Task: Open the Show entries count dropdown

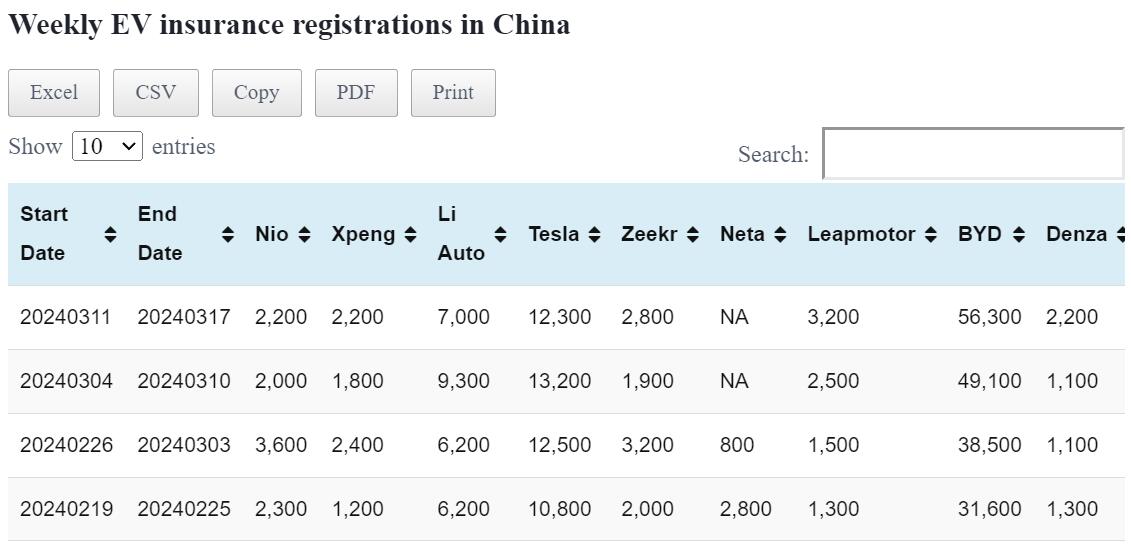Action: [107, 146]
